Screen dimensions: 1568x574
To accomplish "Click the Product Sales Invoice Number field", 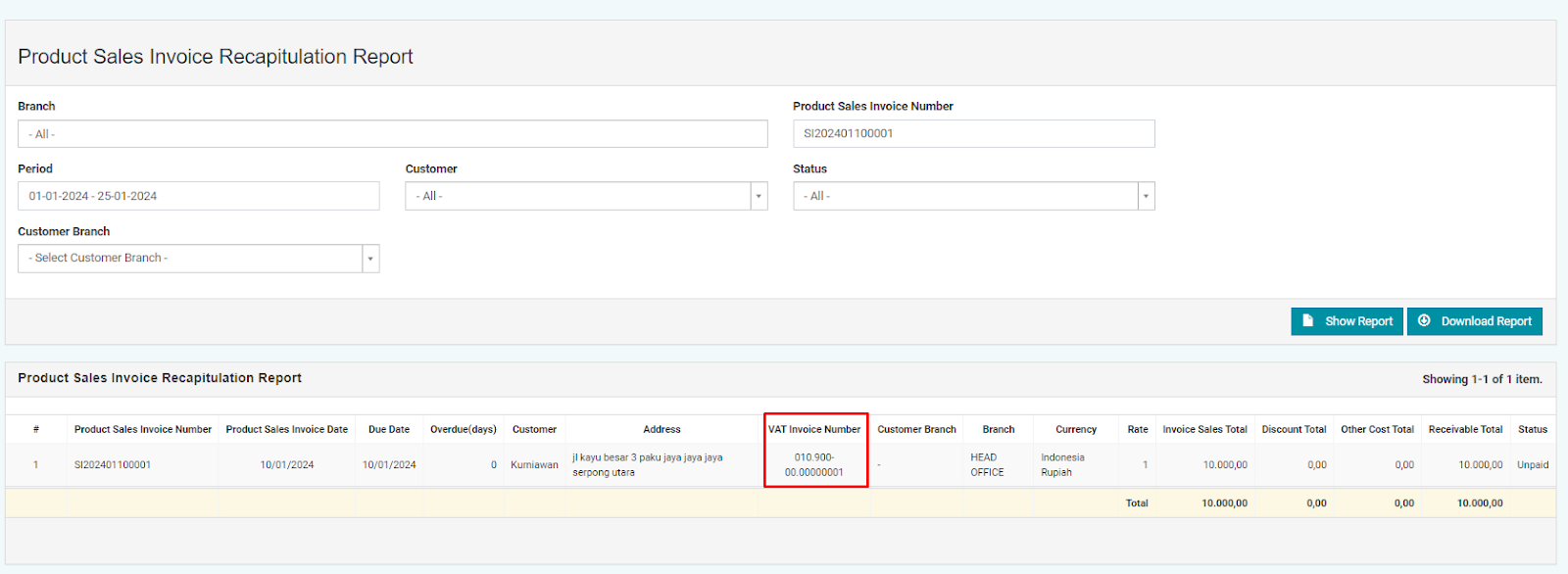I will coord(974,134).
